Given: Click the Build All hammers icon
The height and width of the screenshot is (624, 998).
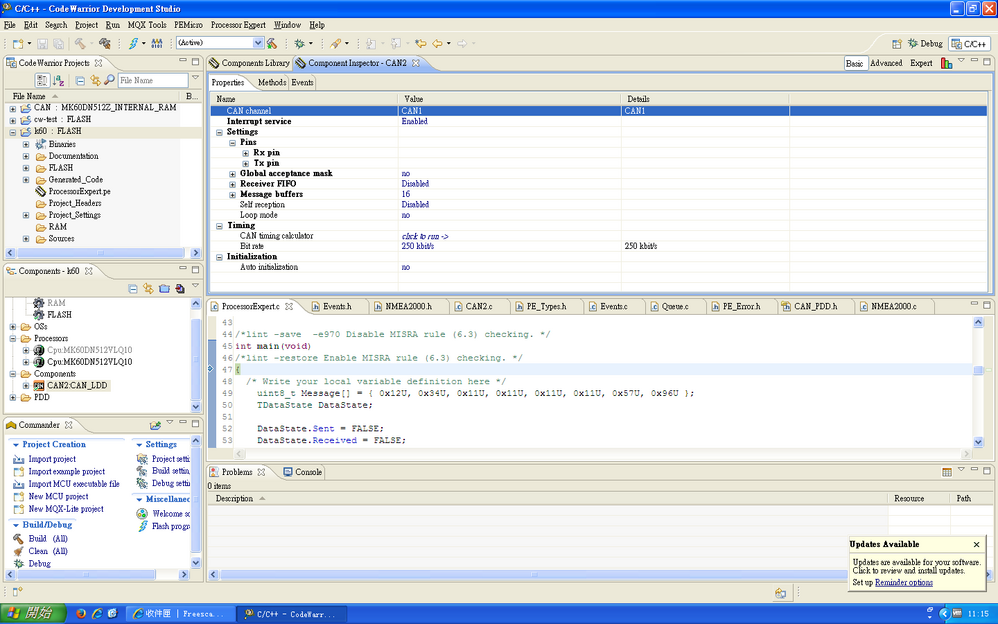Looking at the screenshot, I should (104, 43).
